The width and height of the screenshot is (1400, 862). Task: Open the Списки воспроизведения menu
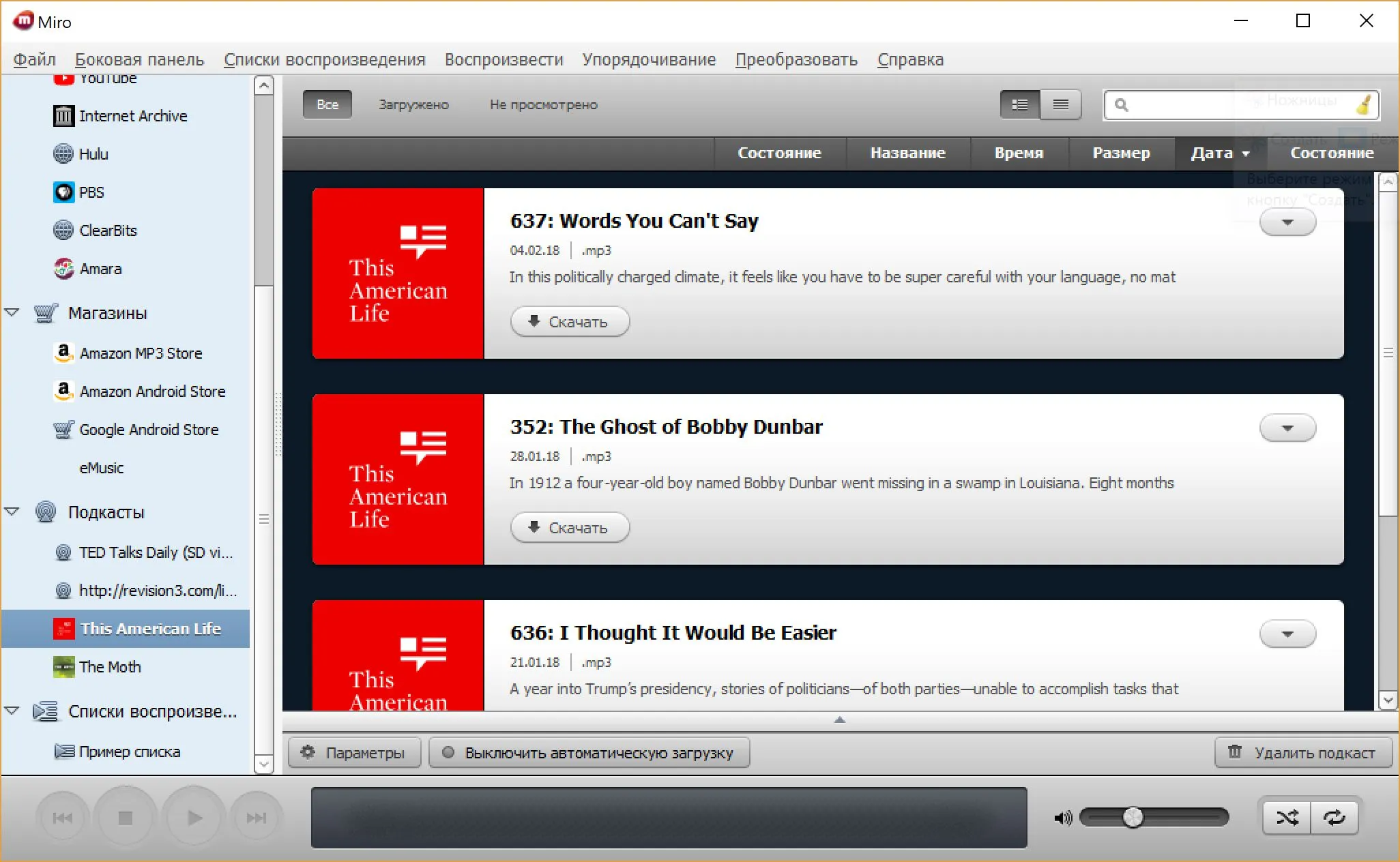click(x=324, y=60)
